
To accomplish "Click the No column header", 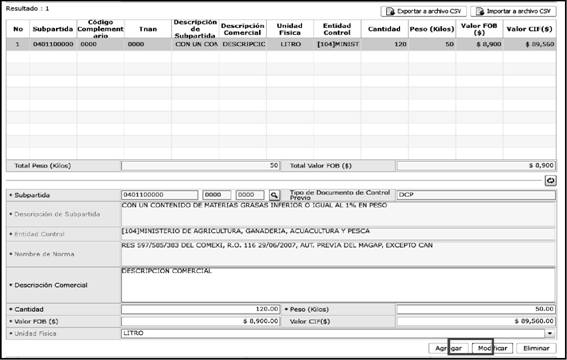I will click(18, 29).
